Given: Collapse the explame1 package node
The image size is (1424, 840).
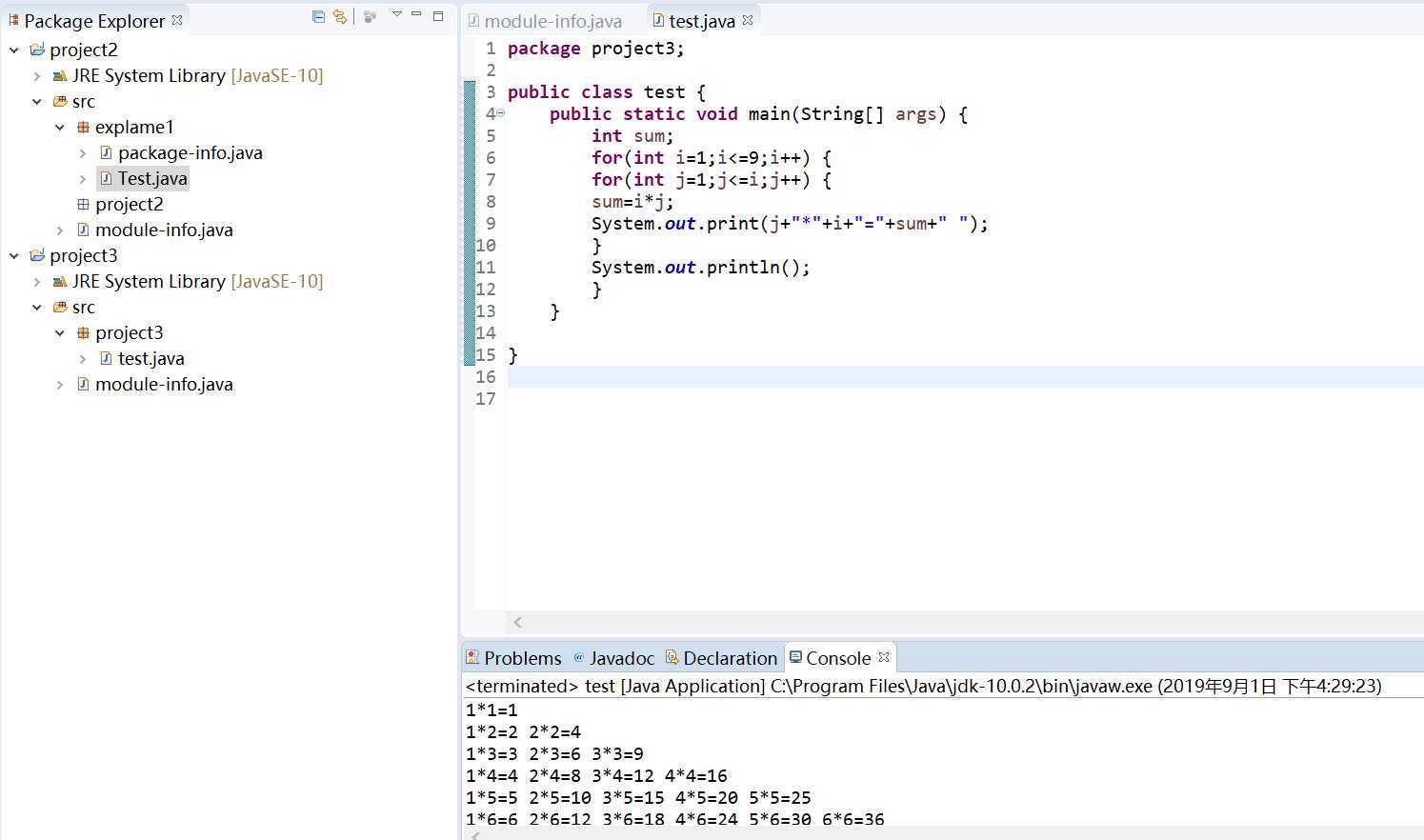Looking at the screenshot, I should point(60,127).
